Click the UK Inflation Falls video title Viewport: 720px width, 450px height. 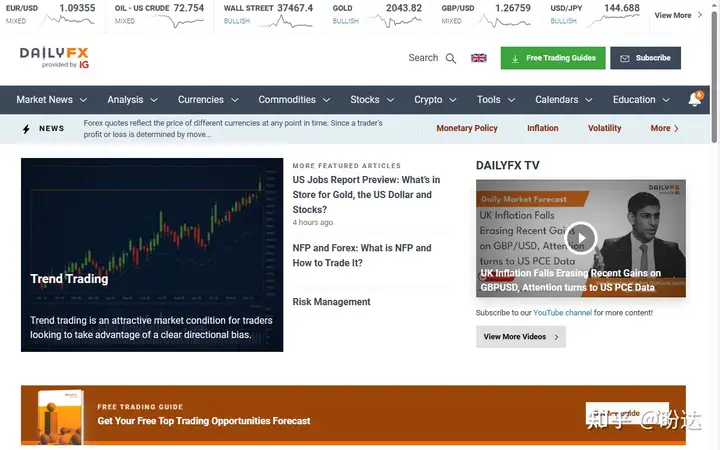[570, 280]
